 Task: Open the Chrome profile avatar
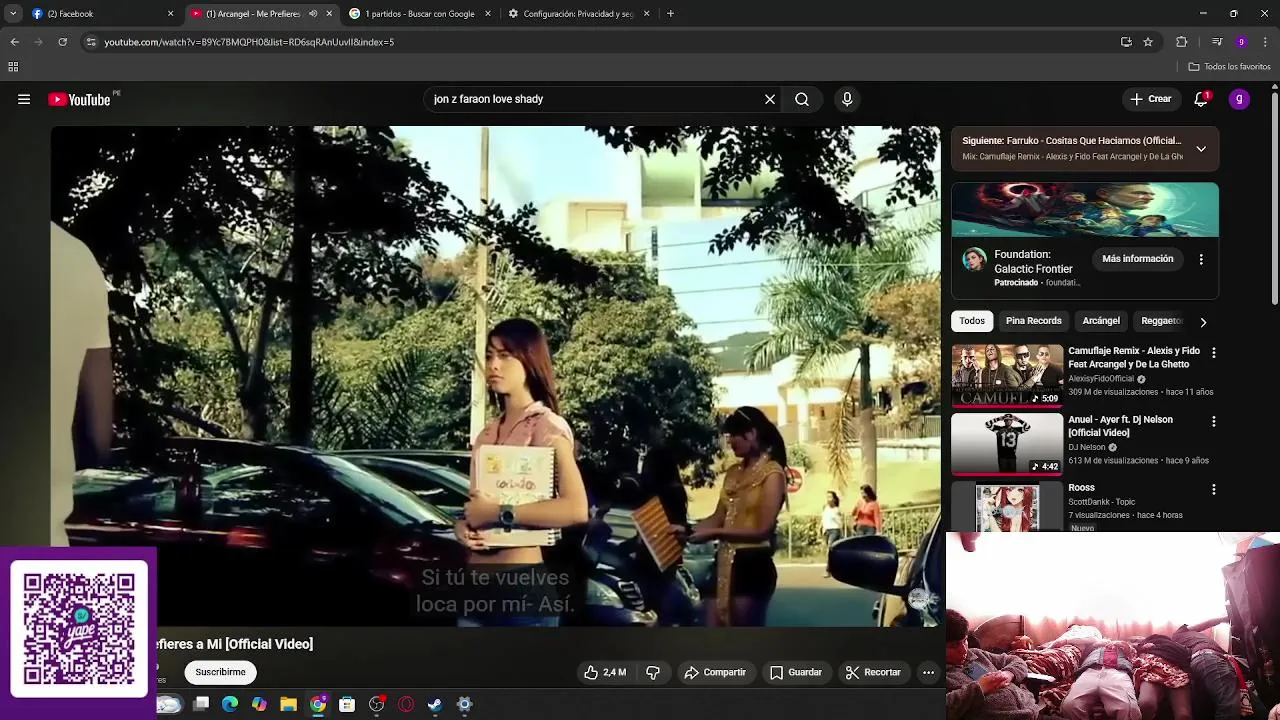(x=1241, y=42)
